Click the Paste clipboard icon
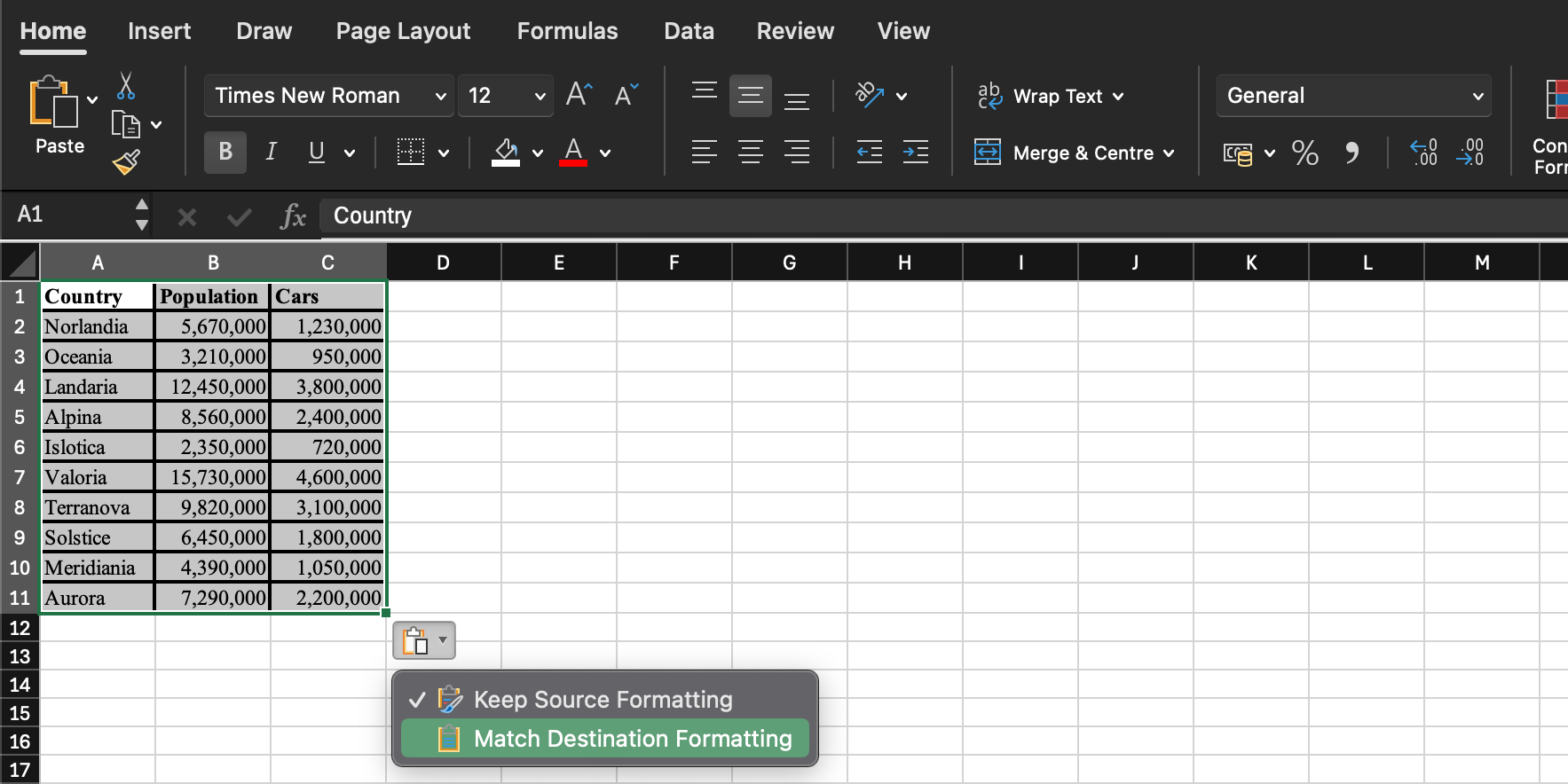Viewport: 1568px width, 784px height. (x=53, y=102)
